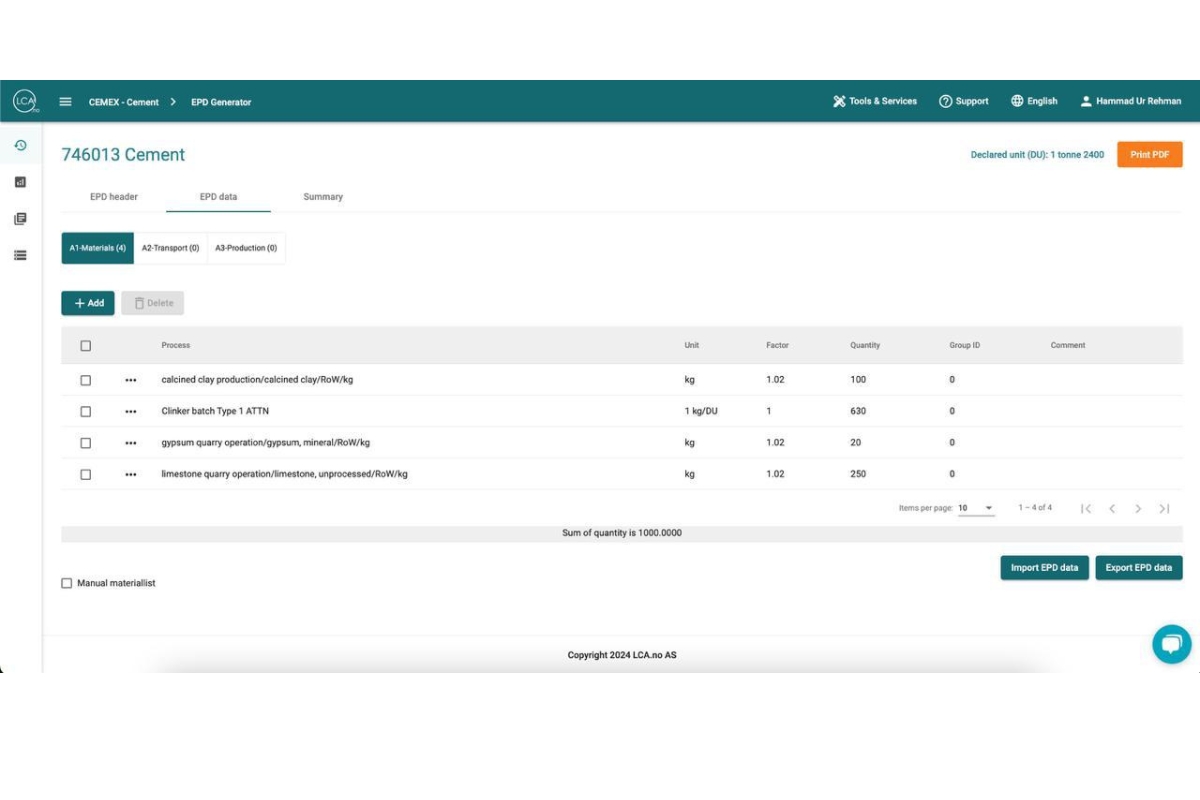The image size is (1200, 800).
Task: Click the quantity 630 in the Clinker row
Action: 858,411
